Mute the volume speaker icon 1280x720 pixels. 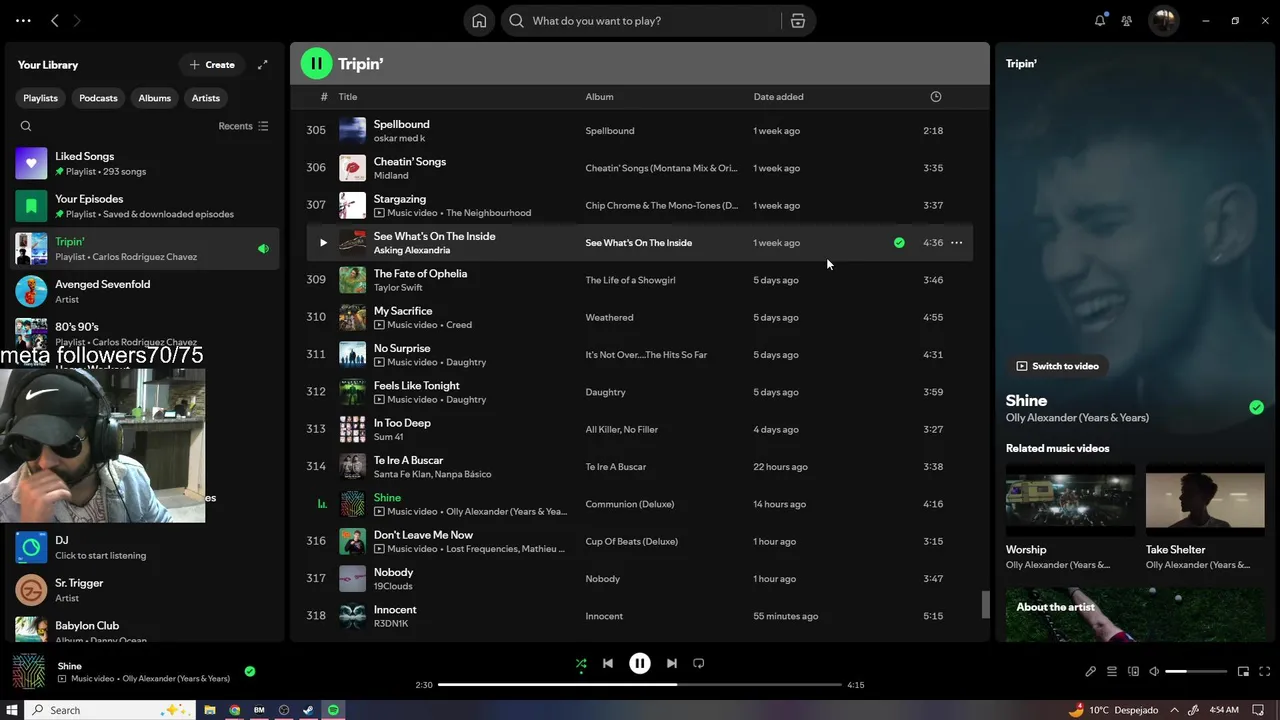click(x=1154, y=672)
